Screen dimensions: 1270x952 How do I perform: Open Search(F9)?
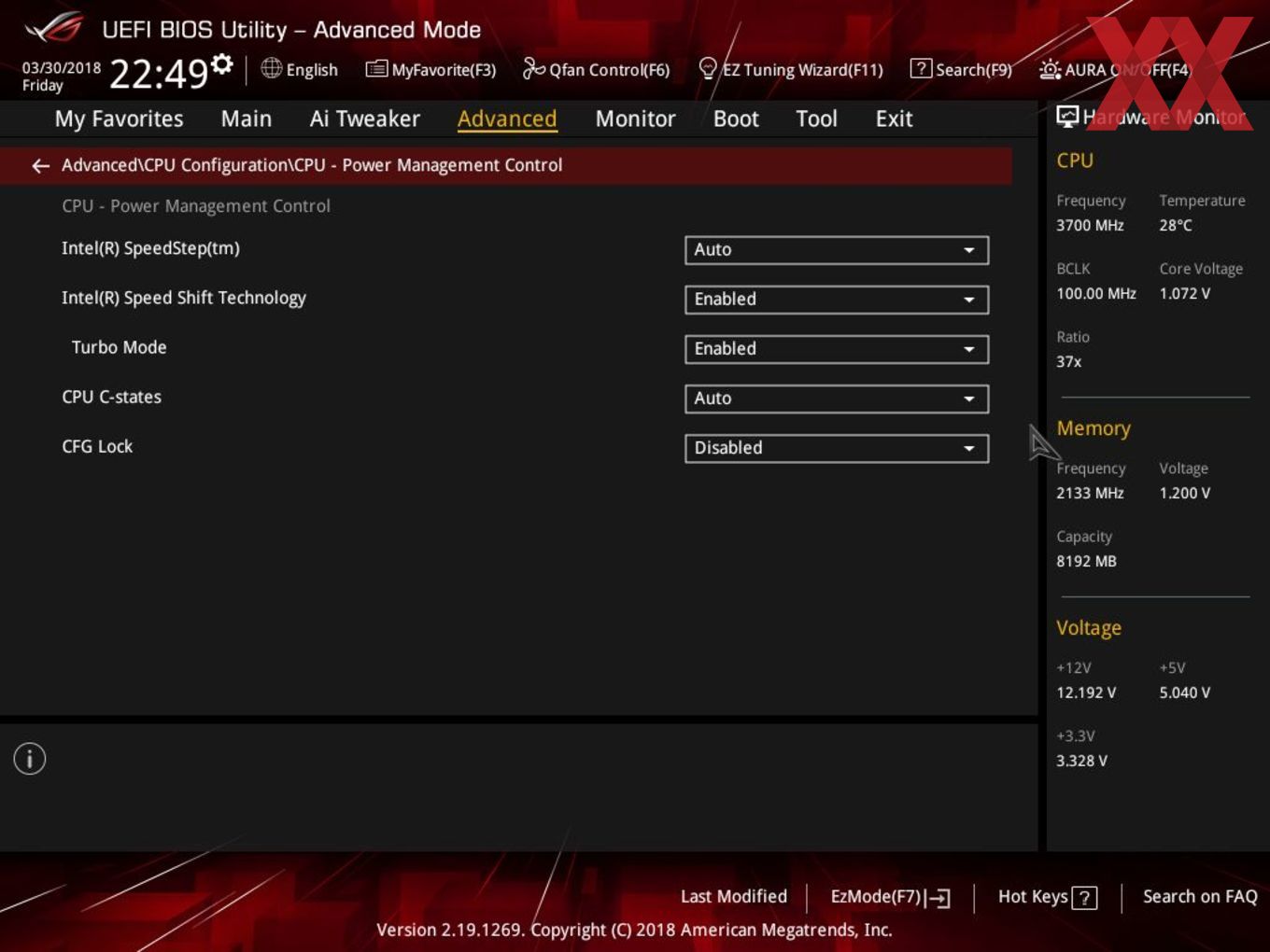961,69
